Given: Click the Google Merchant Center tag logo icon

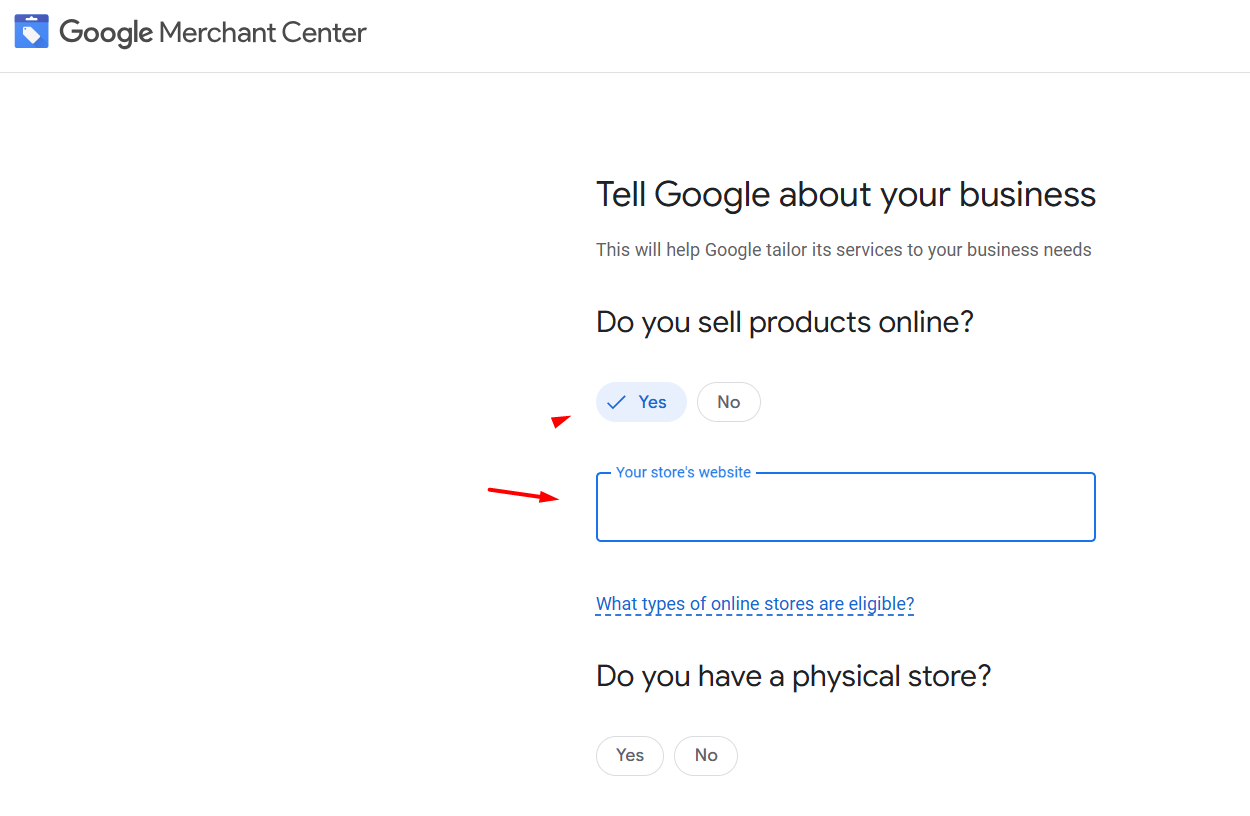Looking at the screenshot, I should point(31,32).
